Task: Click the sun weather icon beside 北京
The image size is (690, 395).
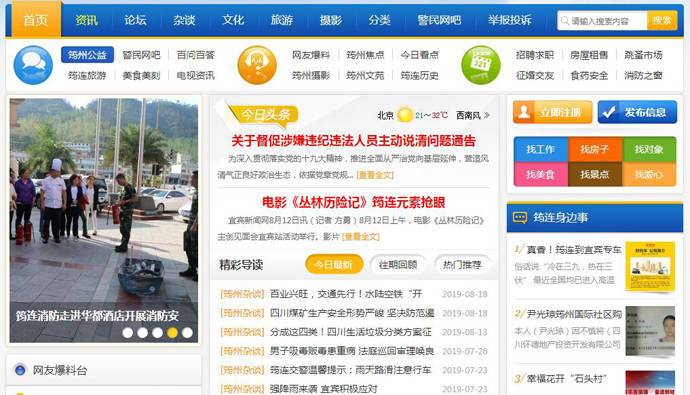Action: (404, 115)
